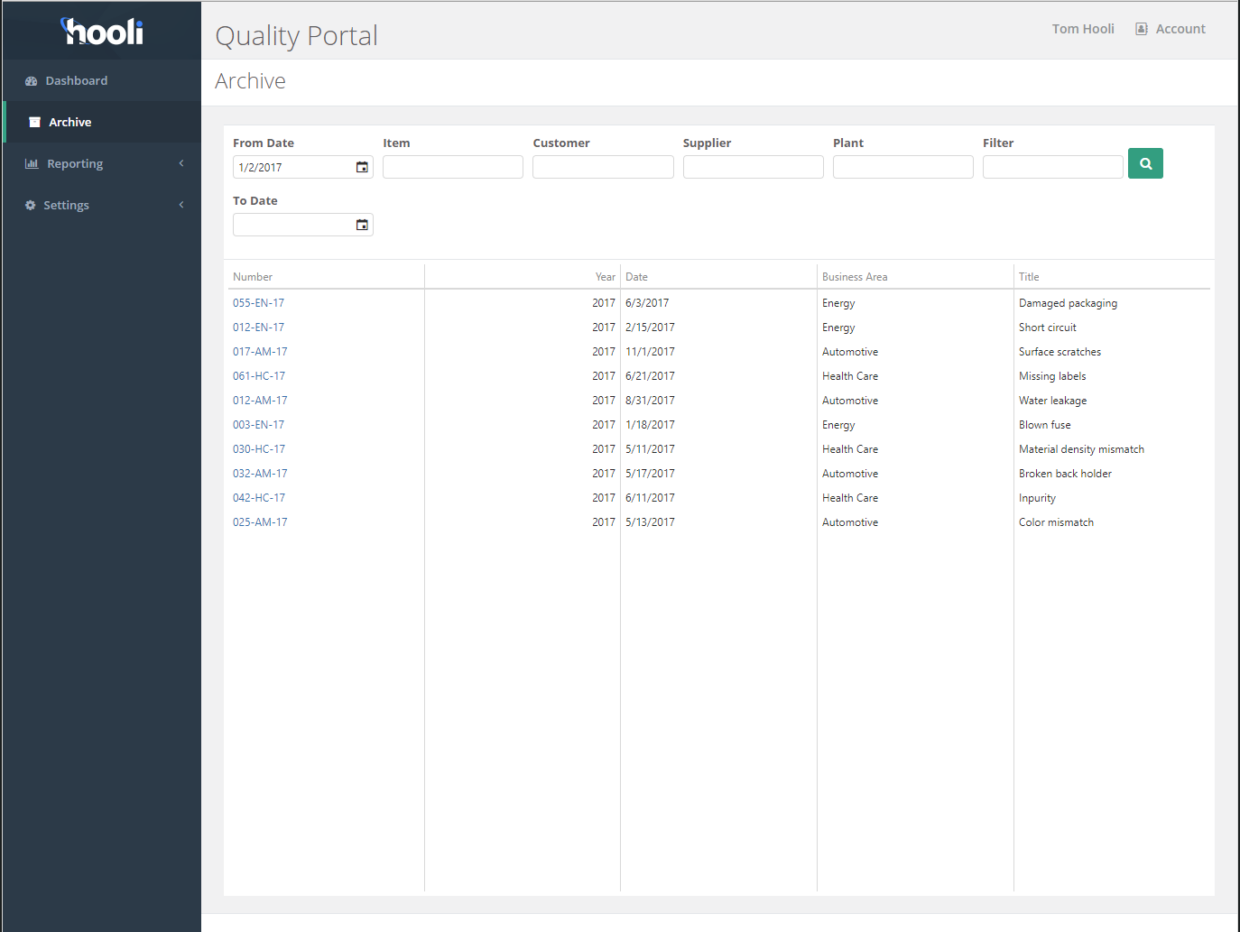Open record 061-HC-17
The height and width of the screenshot is (932, 1240).
[259, 376]
